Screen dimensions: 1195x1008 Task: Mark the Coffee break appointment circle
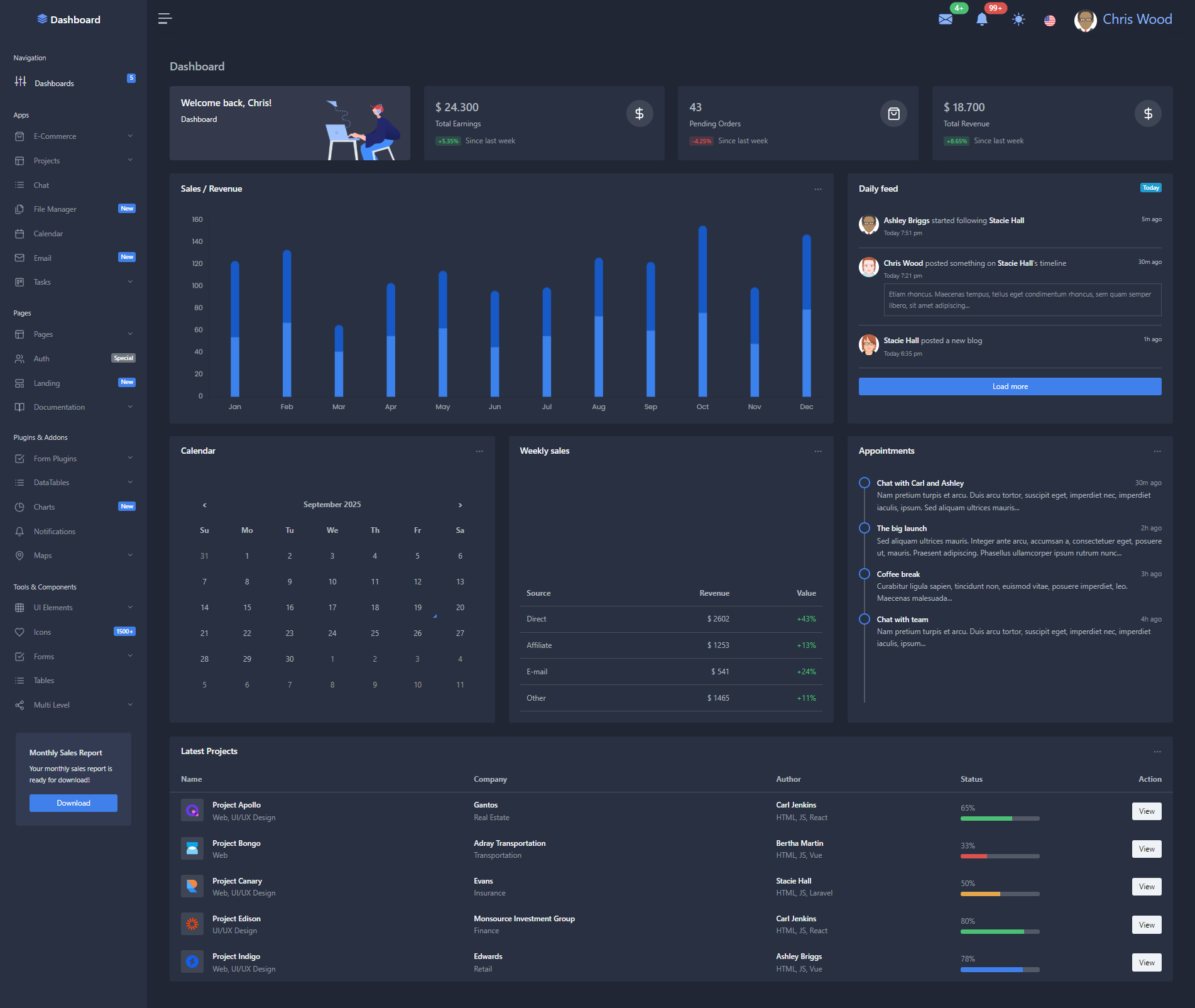pos(864,574)
